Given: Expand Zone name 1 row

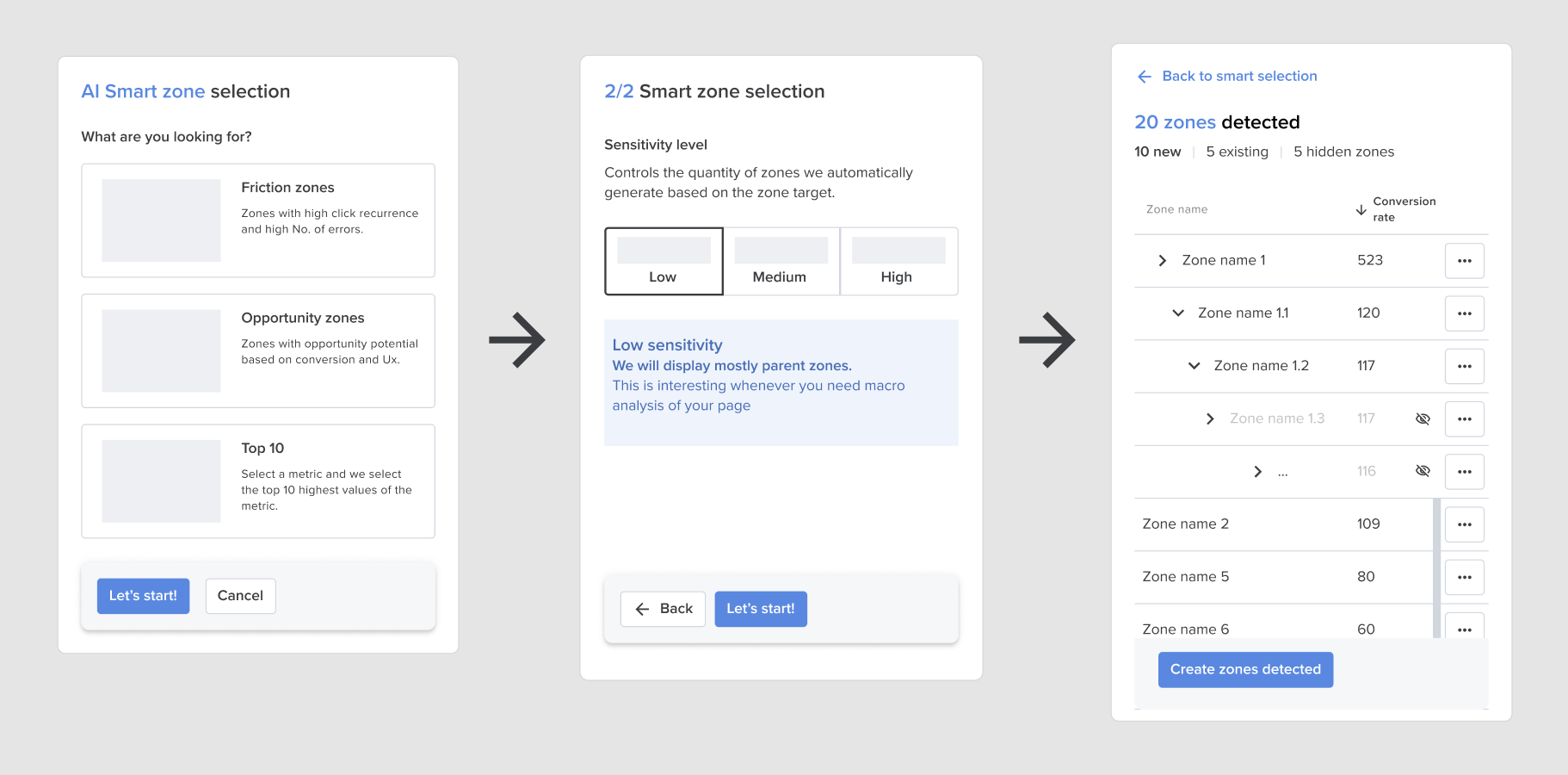Looking at the screenshot, I should 1162,261.
